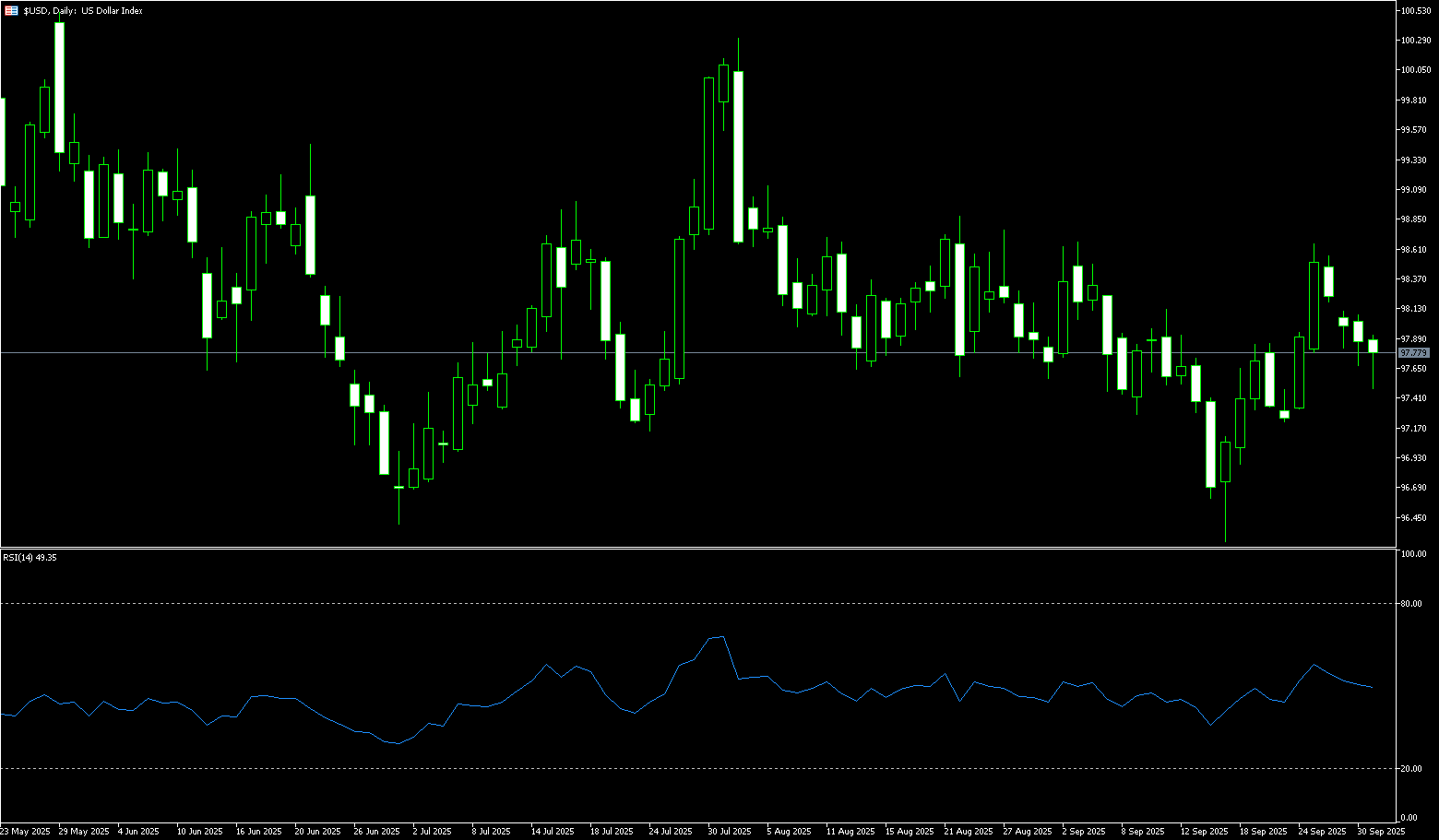Image resolution: width=1439 pixels, height=840 pixels.
Task: Click the 99.090 price axis label
Action: [x=1414, y=190]
